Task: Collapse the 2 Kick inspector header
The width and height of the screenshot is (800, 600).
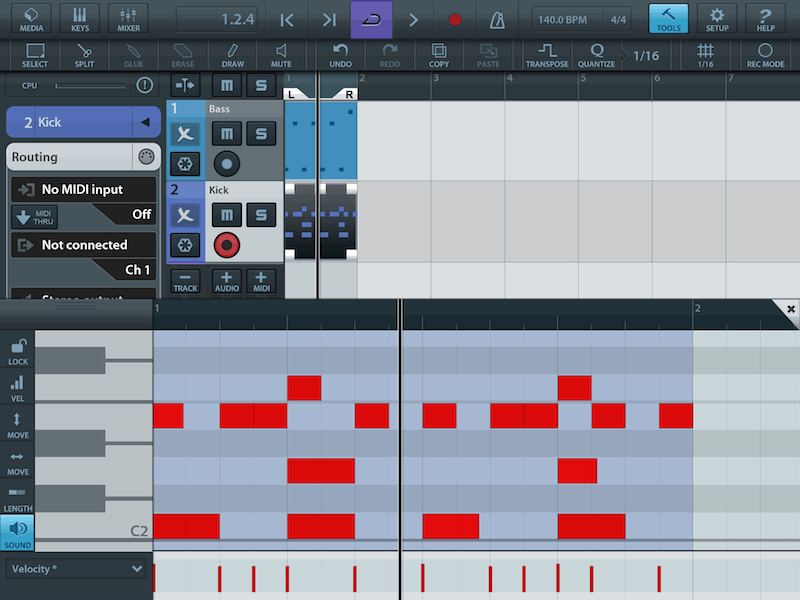Action: click(x=145, y=122)
